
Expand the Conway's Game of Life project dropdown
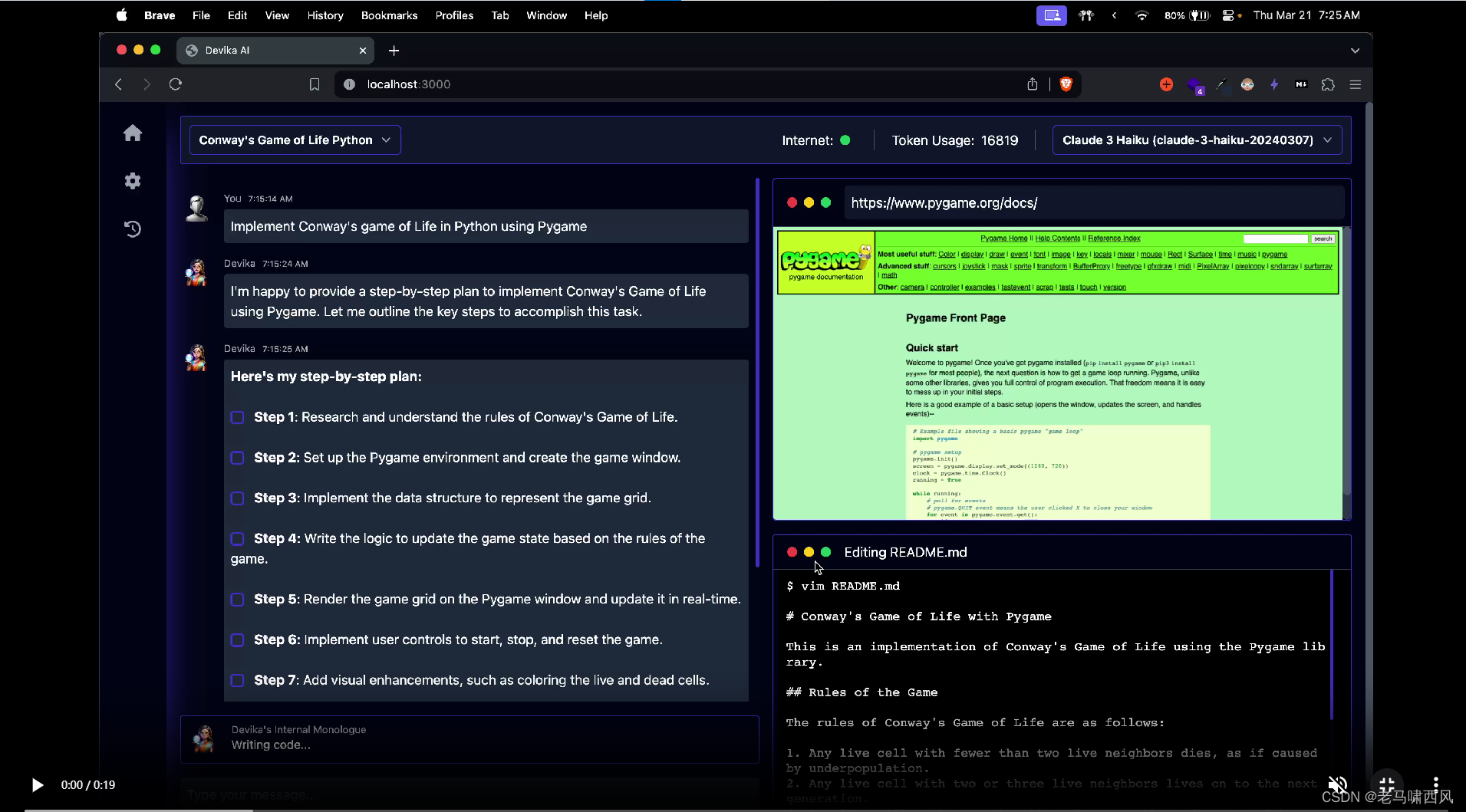coord(295,140)
